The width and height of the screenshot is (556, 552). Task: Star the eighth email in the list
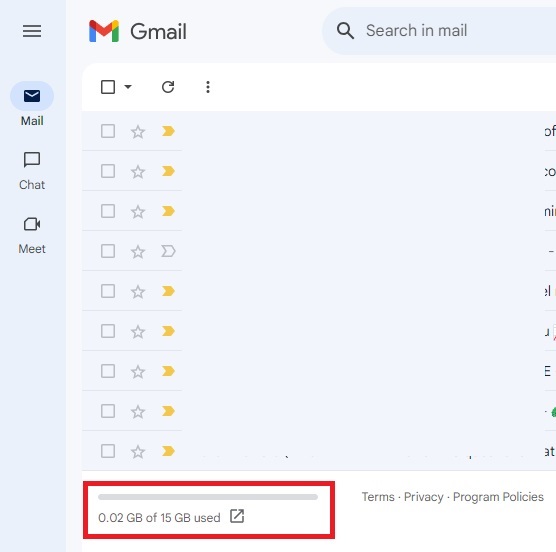click(138, 412)
